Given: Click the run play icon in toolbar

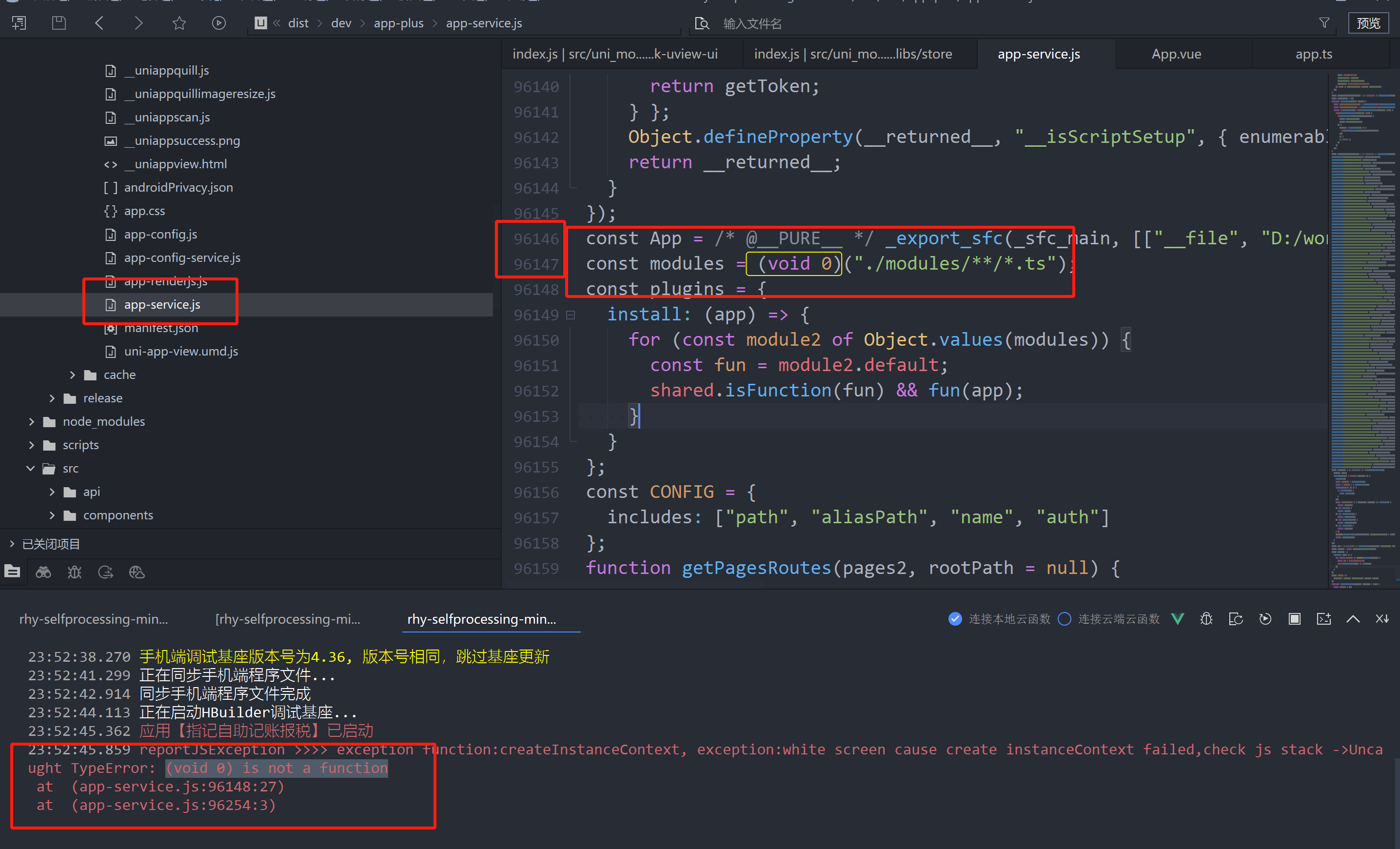Looking at the screenshot, I should point(219,23).
